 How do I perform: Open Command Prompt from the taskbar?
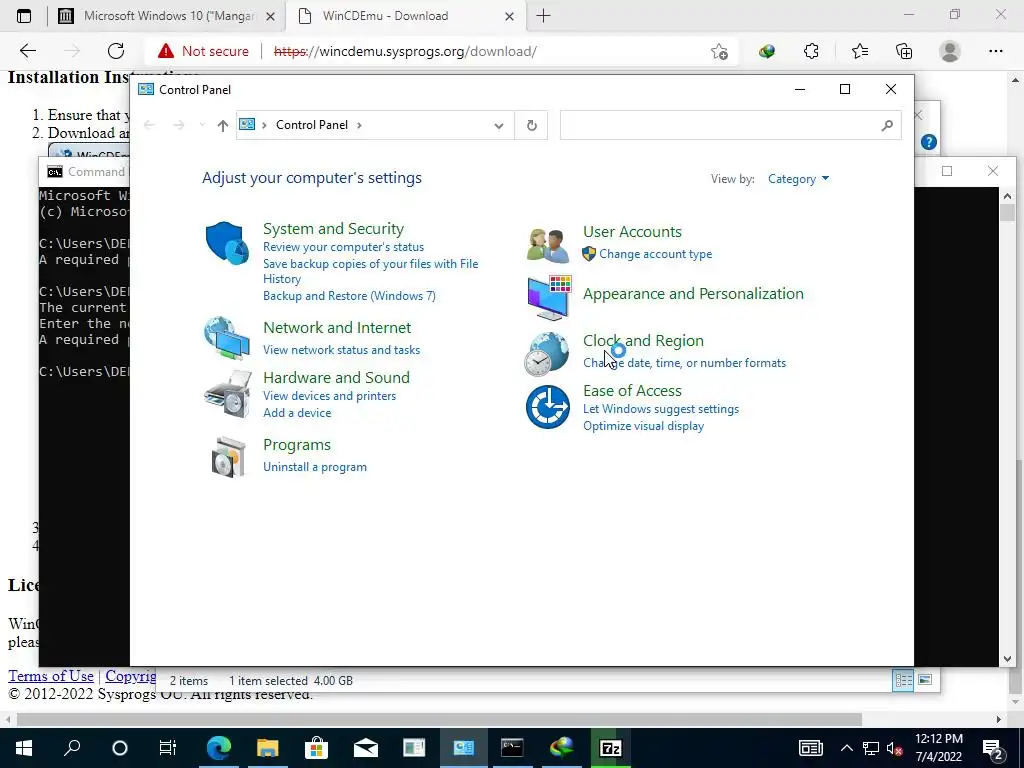(512, 748)
